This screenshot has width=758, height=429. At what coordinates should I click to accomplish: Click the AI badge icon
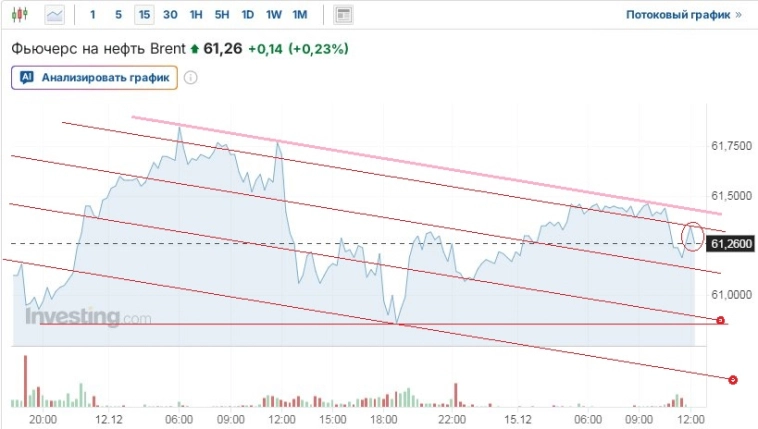[27, 77]
